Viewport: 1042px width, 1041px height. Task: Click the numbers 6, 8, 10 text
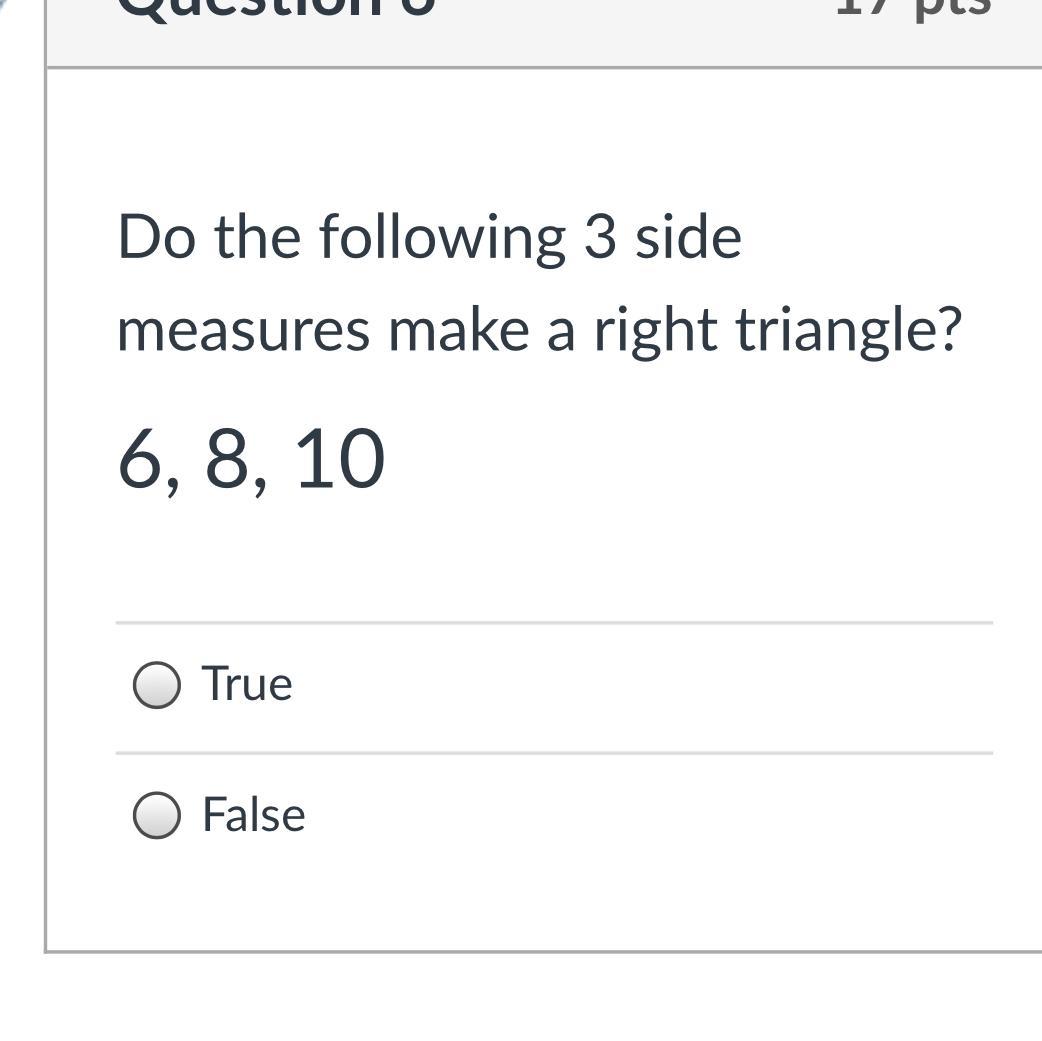[251, 460]
